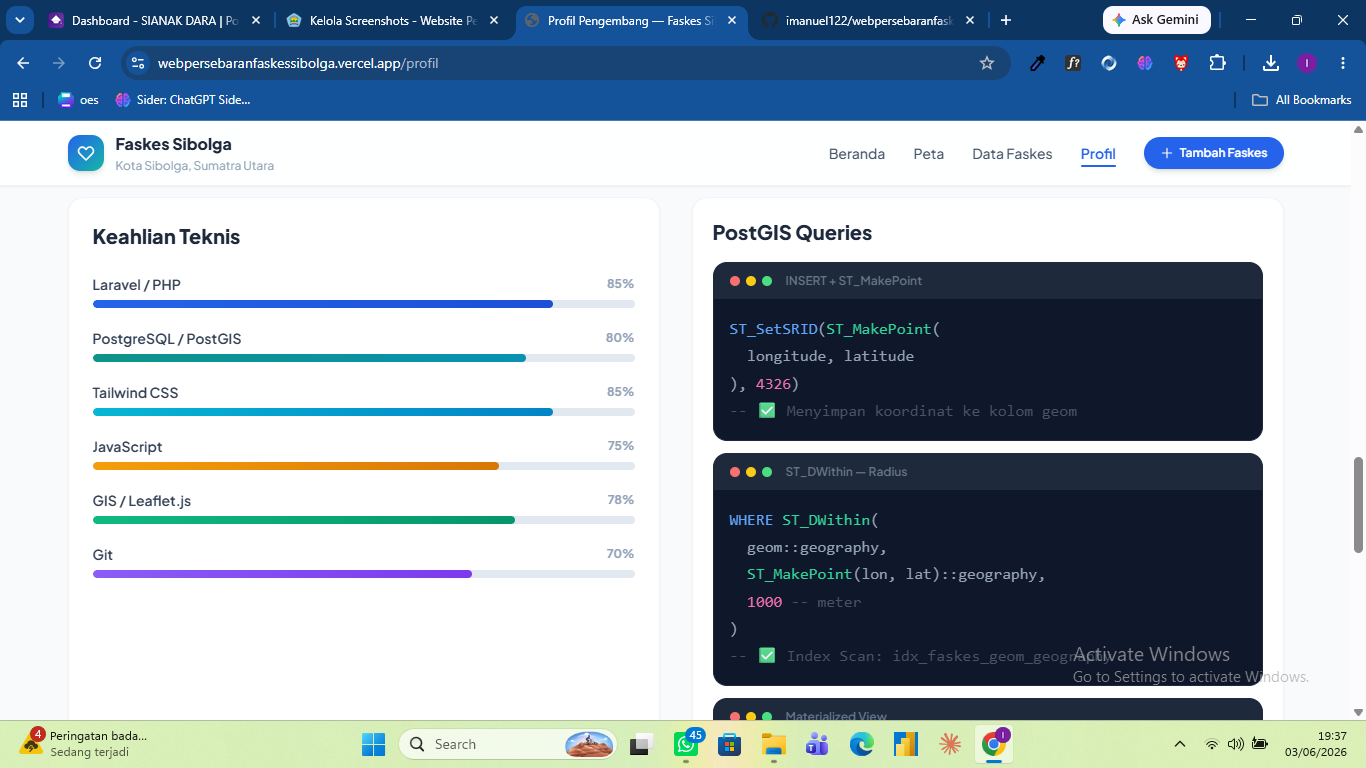Click the taskbar Search box
Viewport: 1366px width, 768px height.
pyautogui.click(x=508, y=744)
